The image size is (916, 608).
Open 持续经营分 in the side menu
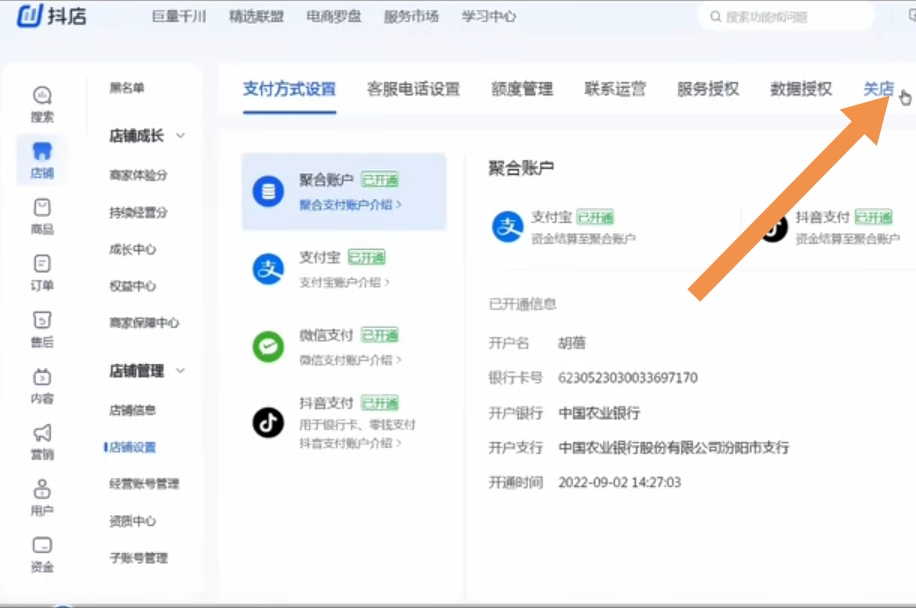pyautogui.click(x=138, y=212)
